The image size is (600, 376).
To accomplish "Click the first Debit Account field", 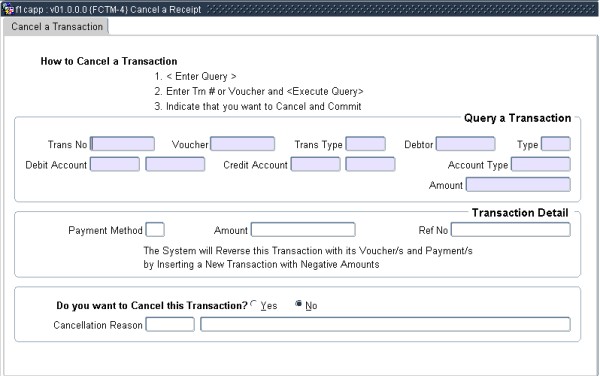I will click(x=115, y=164).
